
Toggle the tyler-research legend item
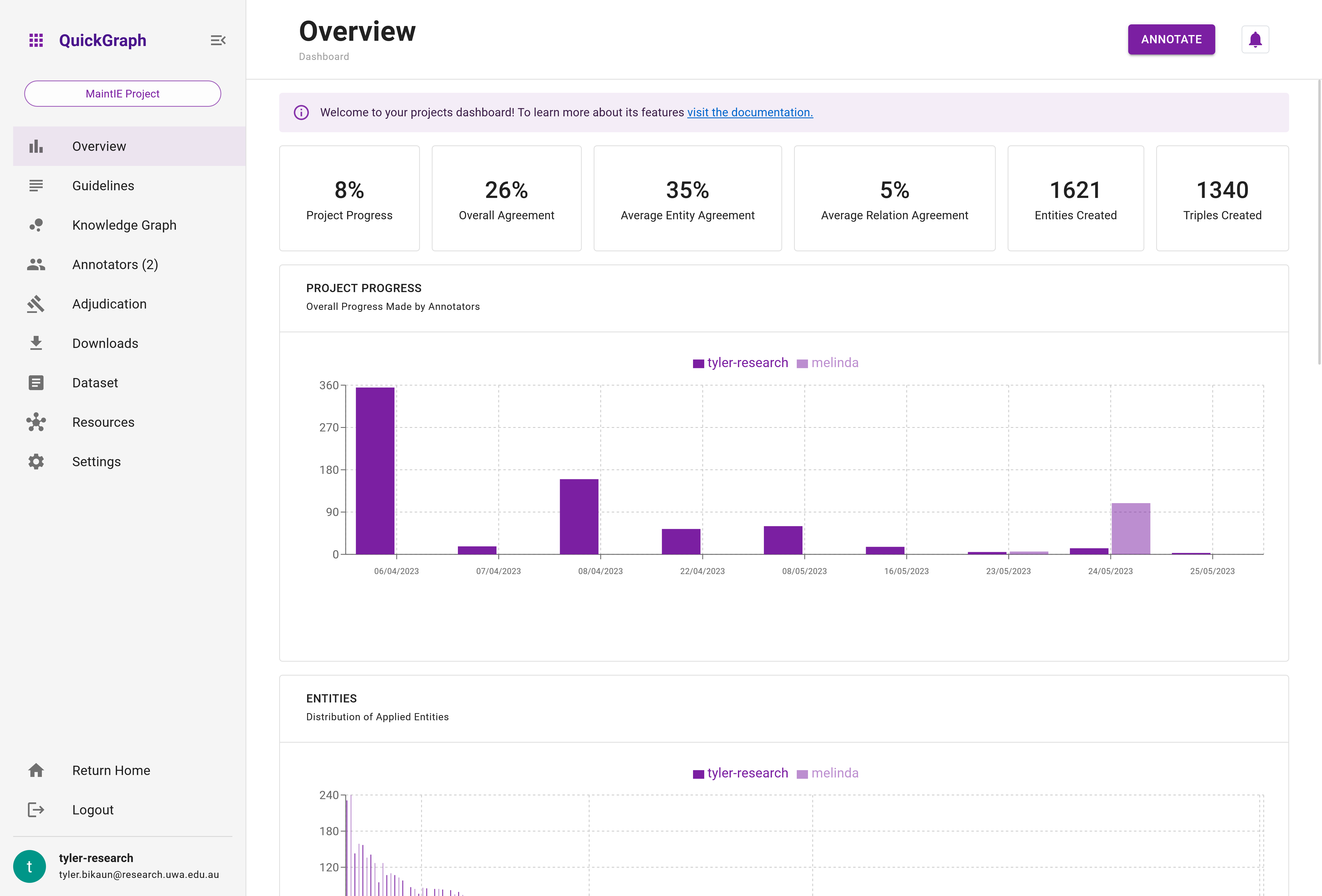click(740, 362)
